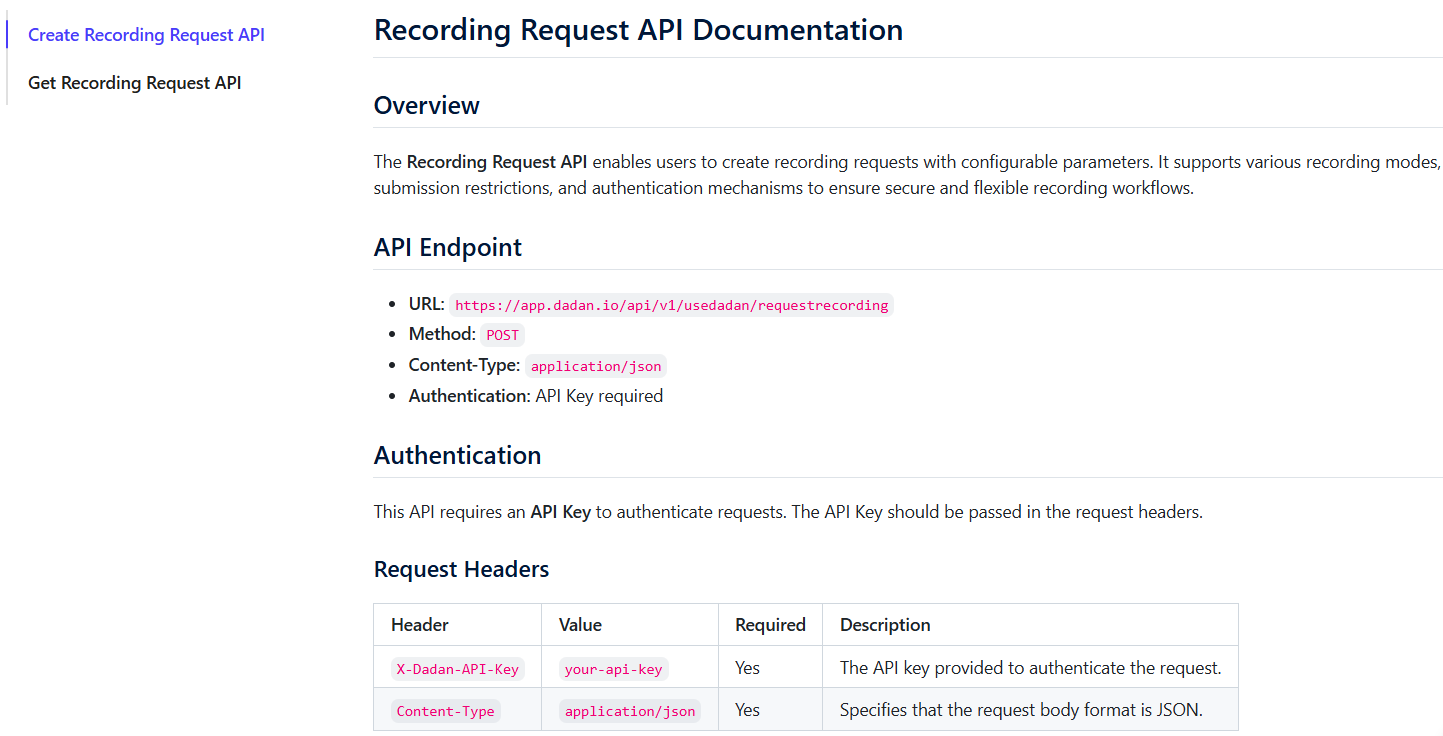Click the API Key required authentication text
The image size is (1443, 736).
pyautogui.click(x=601, y=395)
